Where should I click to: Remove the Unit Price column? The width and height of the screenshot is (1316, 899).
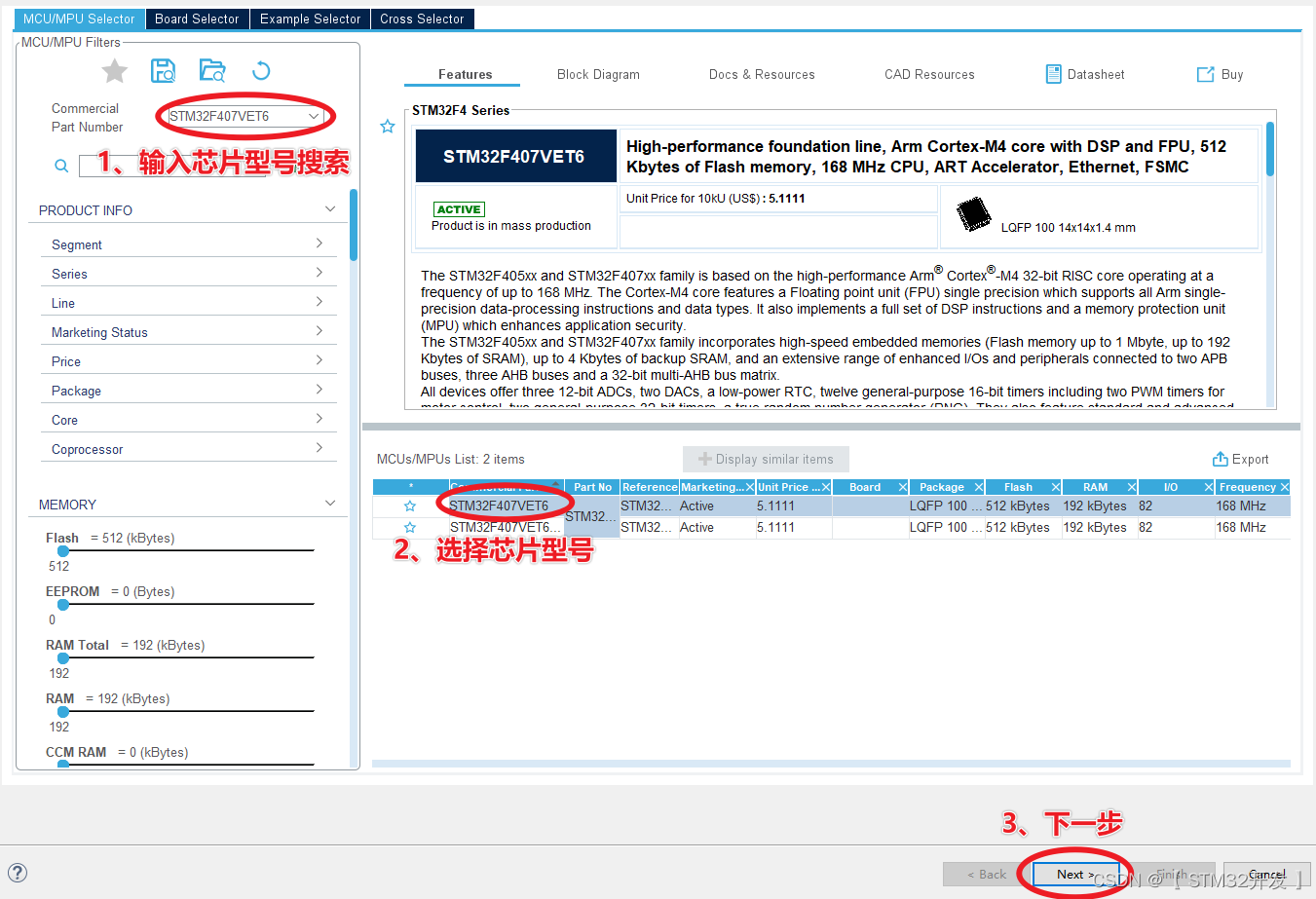point(826,487)
